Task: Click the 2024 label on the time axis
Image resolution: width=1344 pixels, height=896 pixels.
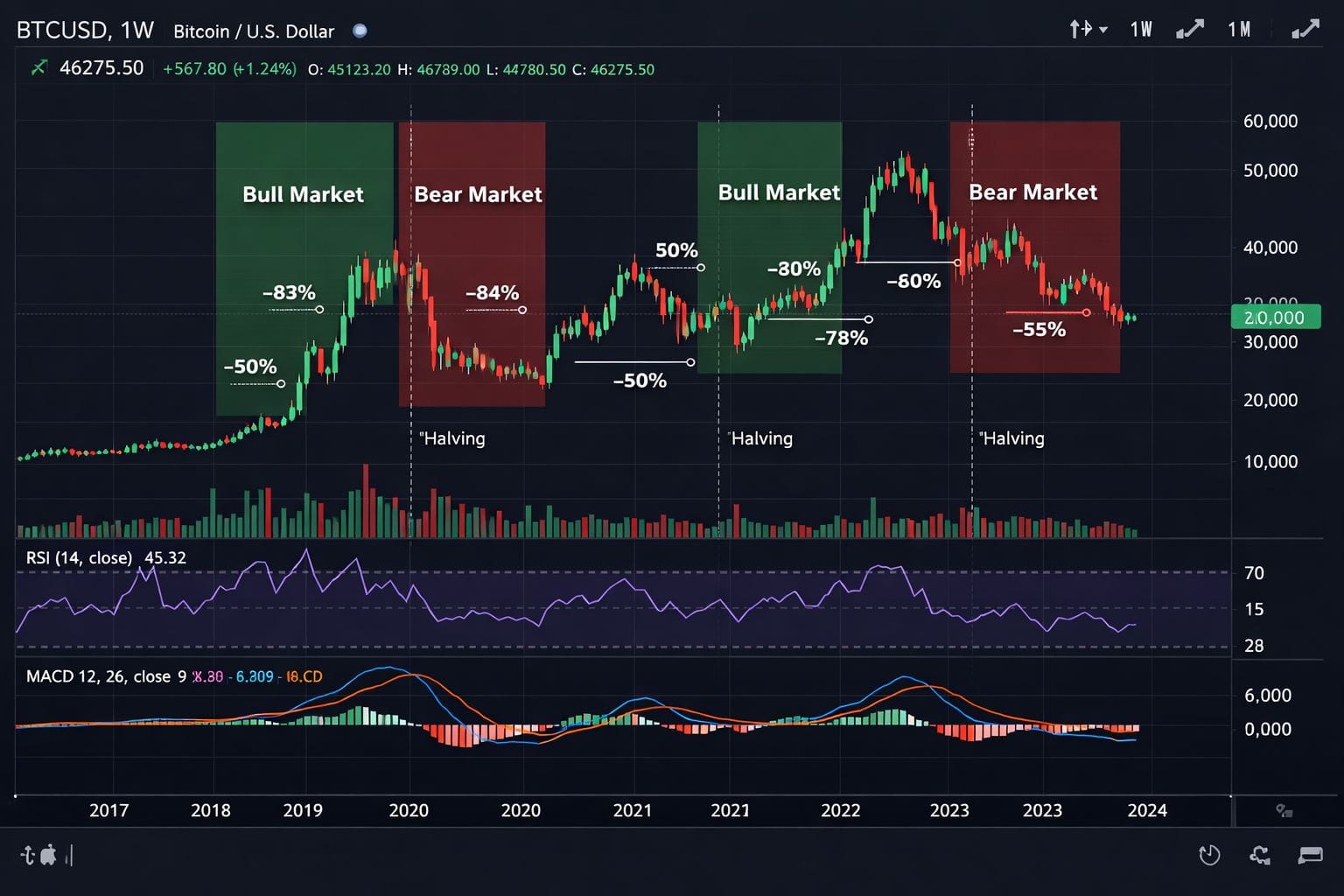Action: point(1147,810)
